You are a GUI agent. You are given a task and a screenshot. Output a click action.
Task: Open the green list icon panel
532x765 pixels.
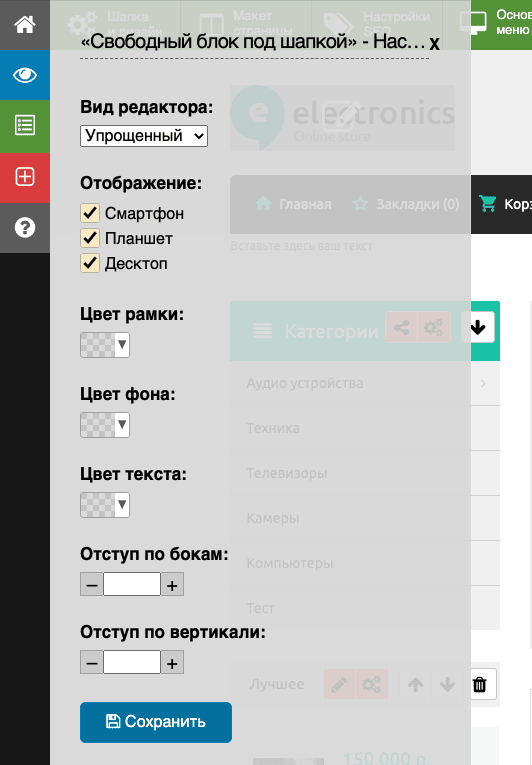24,126
